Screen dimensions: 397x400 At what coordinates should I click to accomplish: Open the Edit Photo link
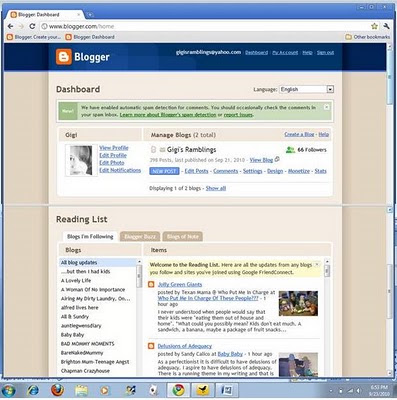[x=112, y=163]
